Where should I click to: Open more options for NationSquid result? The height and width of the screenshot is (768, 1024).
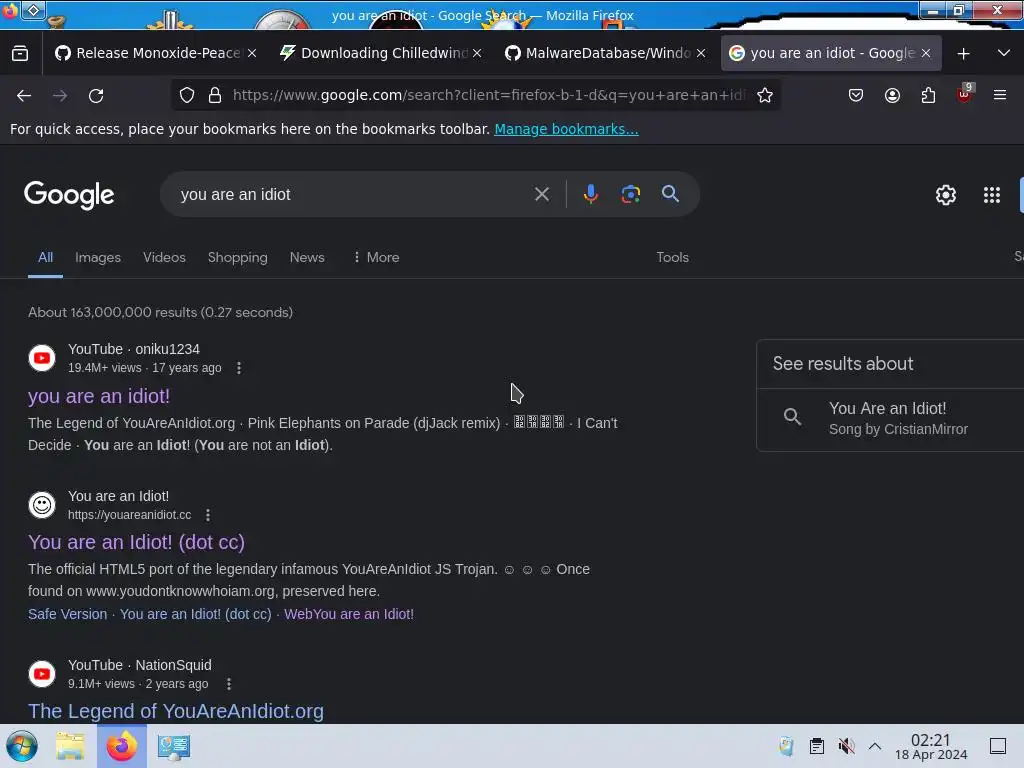click(x=229, y=684)
